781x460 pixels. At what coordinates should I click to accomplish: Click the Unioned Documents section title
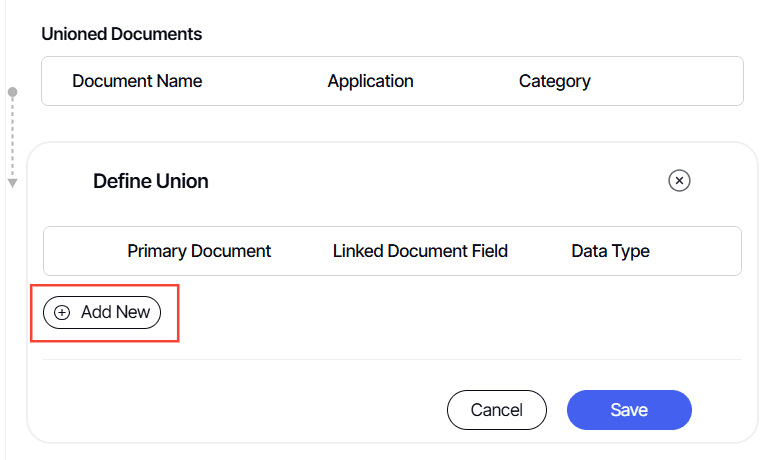(121, 34)
